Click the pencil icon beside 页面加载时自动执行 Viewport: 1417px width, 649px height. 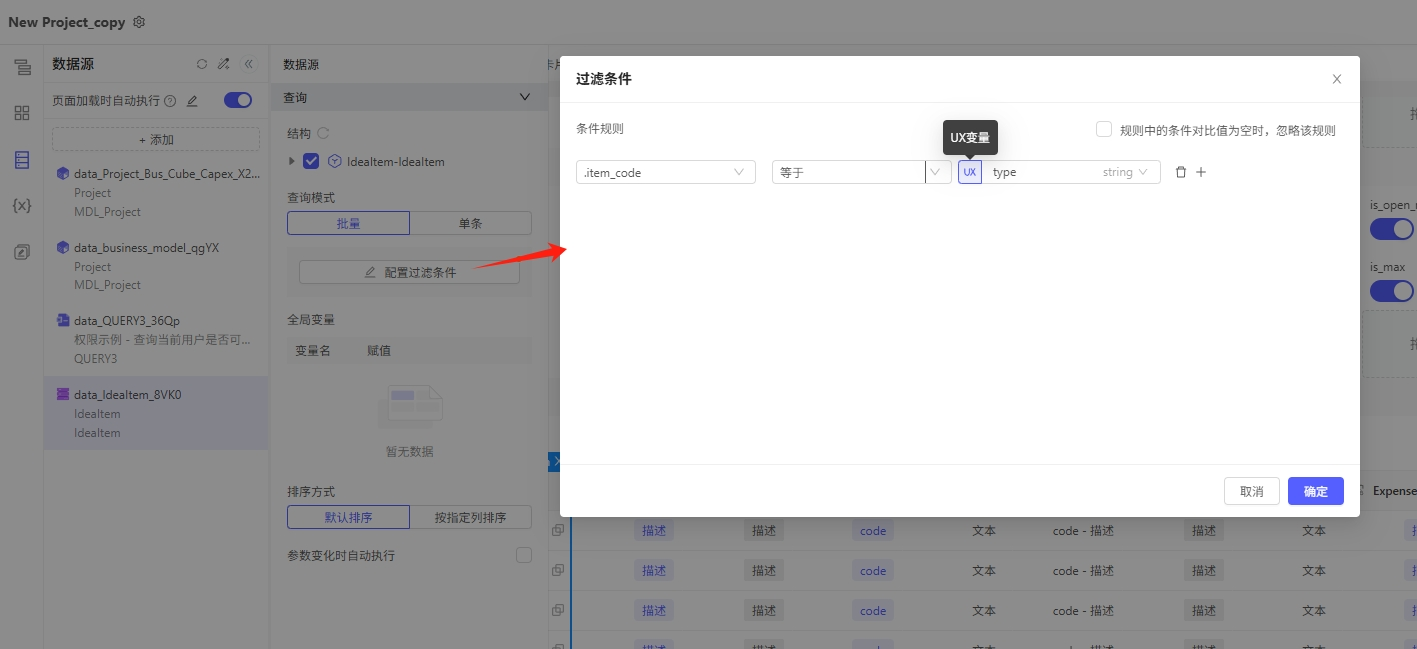click(x=192, y=101)
